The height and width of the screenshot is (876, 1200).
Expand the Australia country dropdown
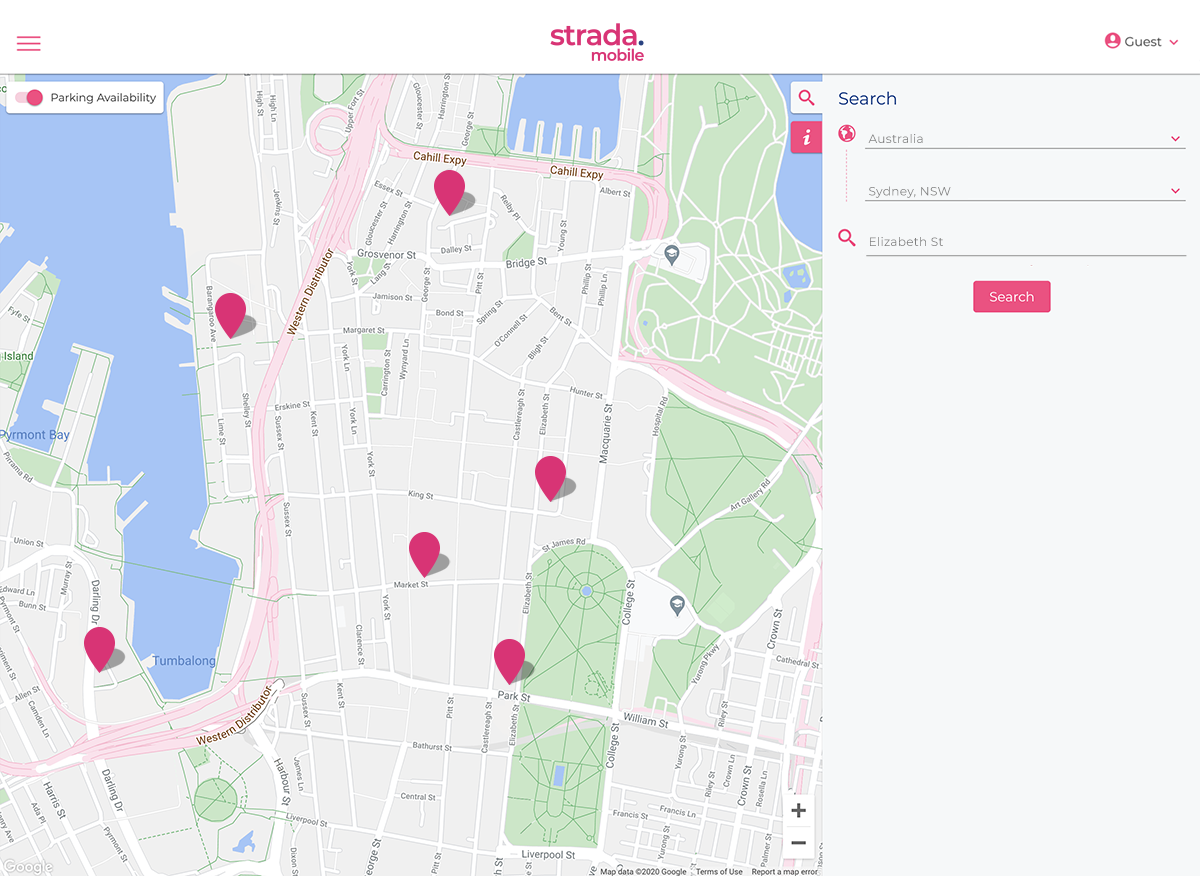coord(1025,139)
